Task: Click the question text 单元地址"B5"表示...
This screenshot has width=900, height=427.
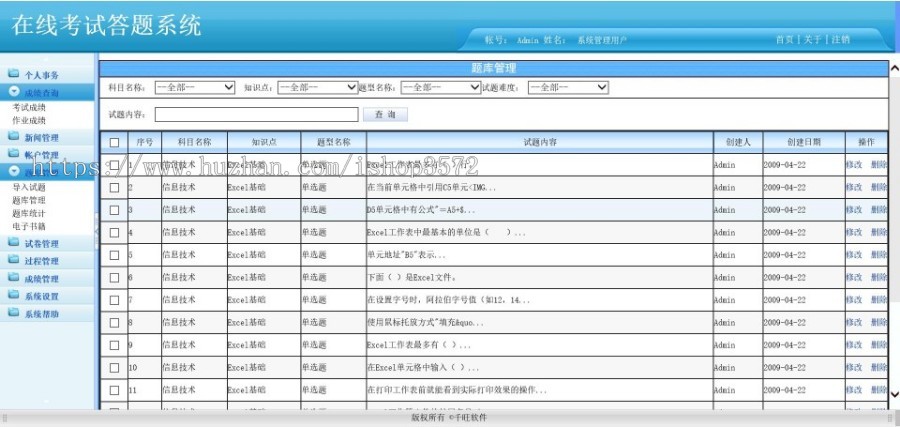Action: (406, 255)
